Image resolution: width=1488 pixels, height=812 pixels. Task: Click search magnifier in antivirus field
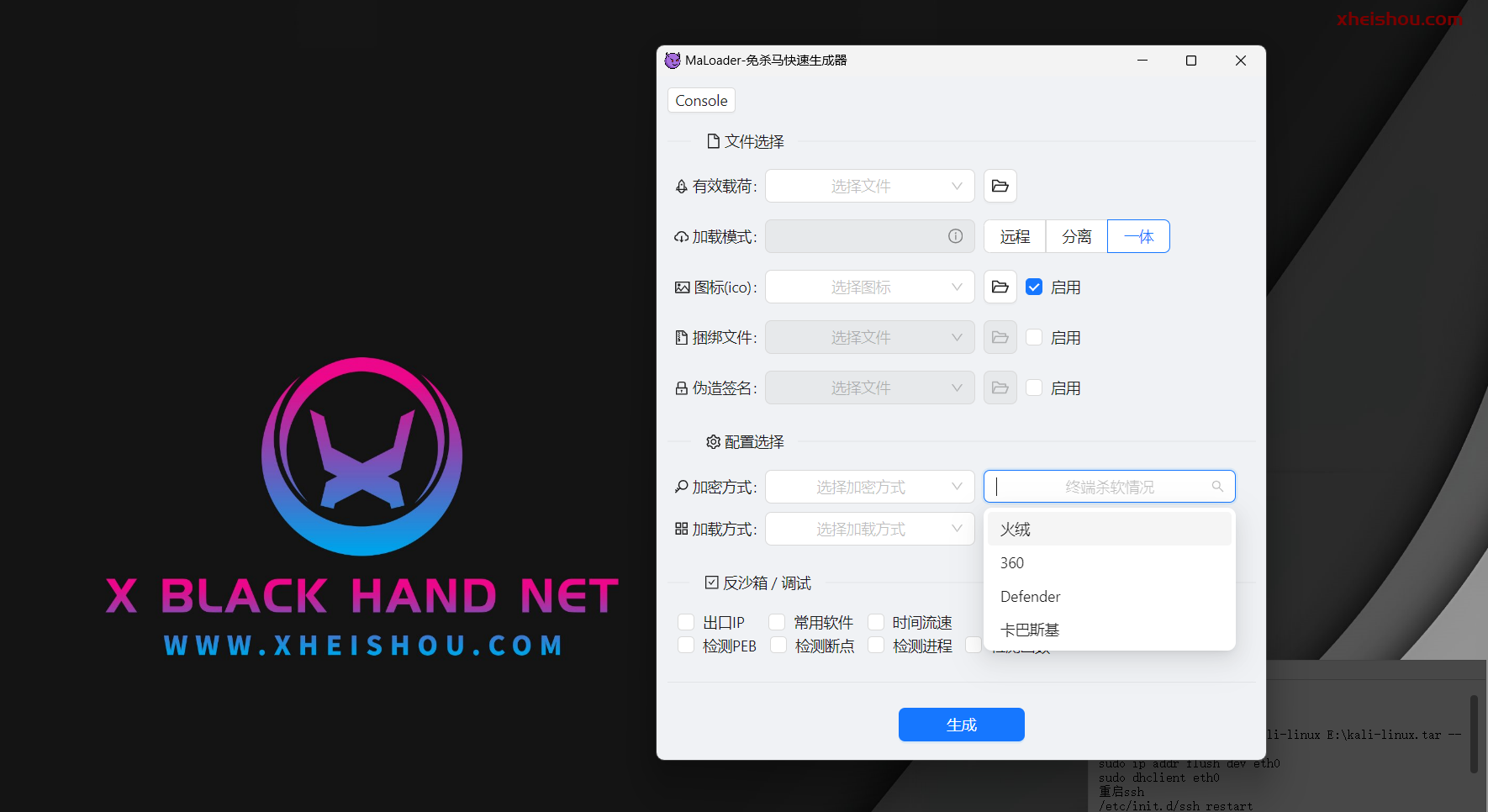[x=1217, y=487]
